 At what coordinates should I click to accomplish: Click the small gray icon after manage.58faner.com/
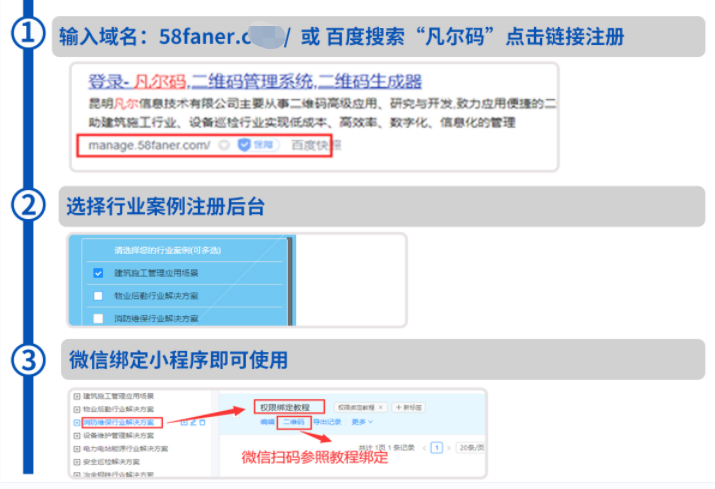pos(224,145)
